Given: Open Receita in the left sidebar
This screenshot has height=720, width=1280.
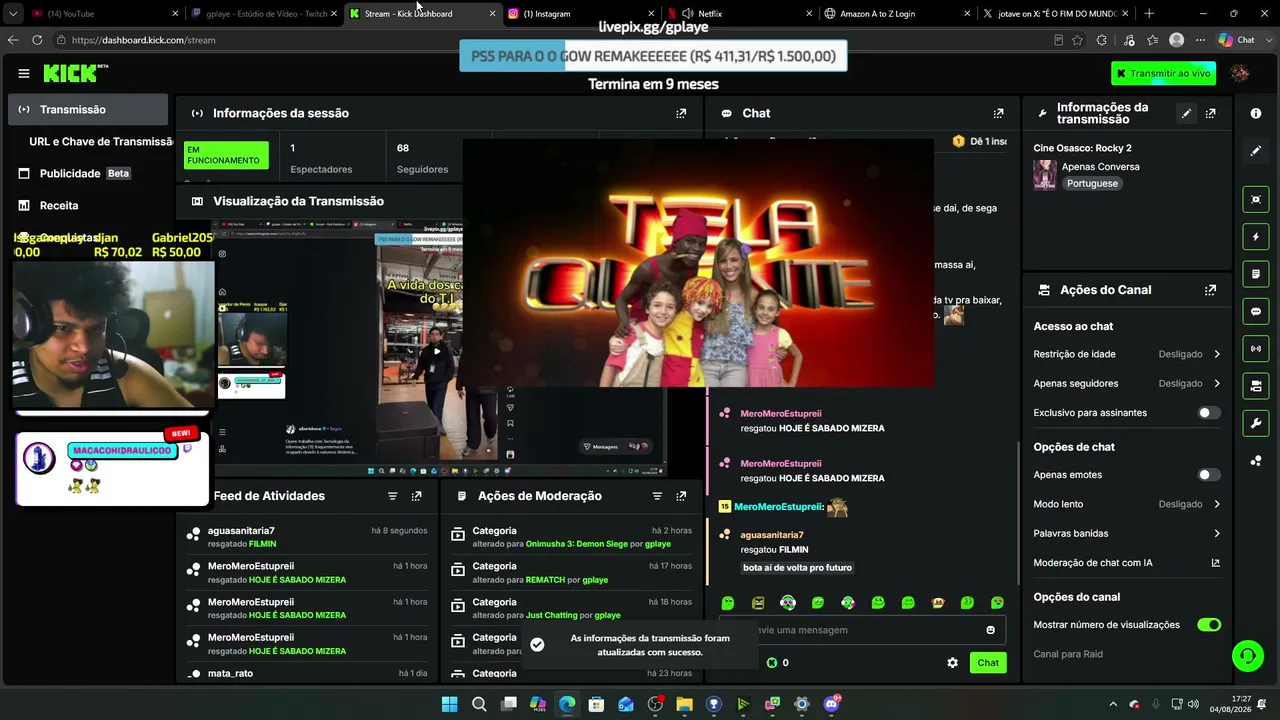Looking at the screenshot, I should pos(88,205).
